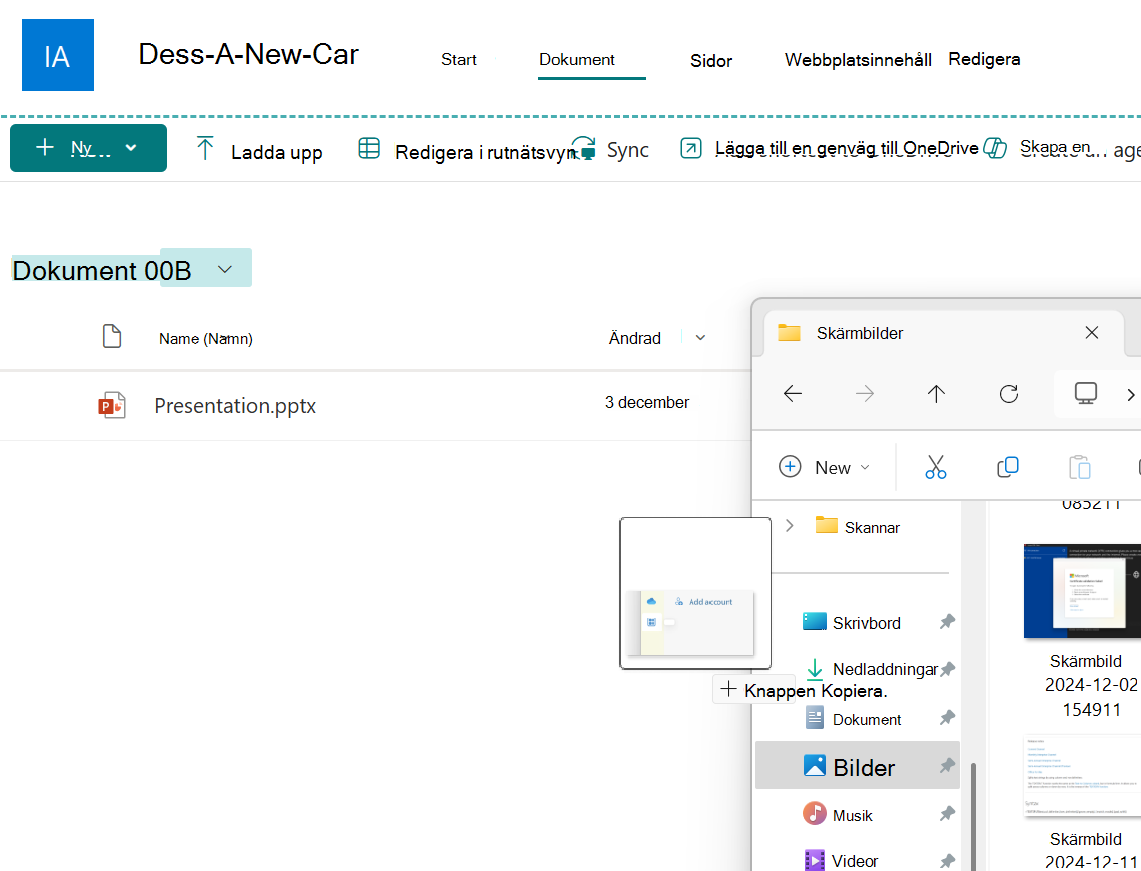Screen dimensions: 1141x871
Task: Click the Sync icon
Action: pyautogui.click(x=584, y=148)
